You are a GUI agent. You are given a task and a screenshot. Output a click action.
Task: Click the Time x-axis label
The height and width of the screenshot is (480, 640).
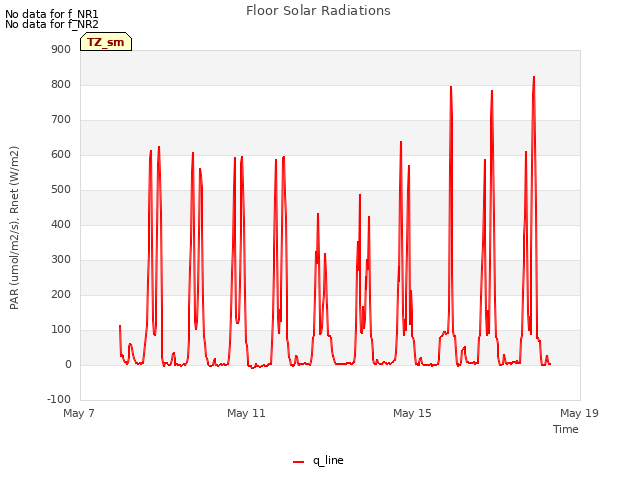tap(566, 429)
